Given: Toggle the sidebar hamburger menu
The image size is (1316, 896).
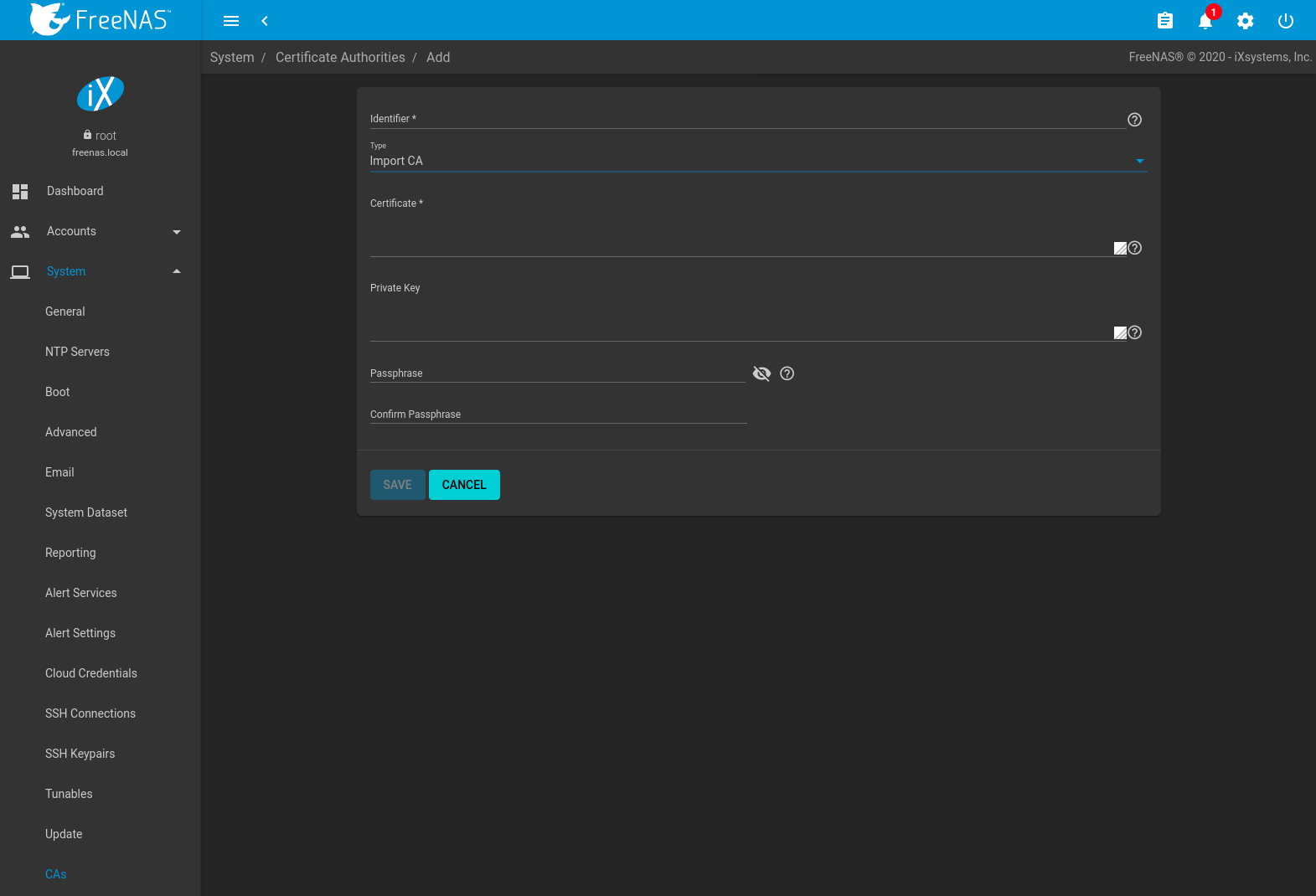Looking at the screenshot, I should [231, 21].
